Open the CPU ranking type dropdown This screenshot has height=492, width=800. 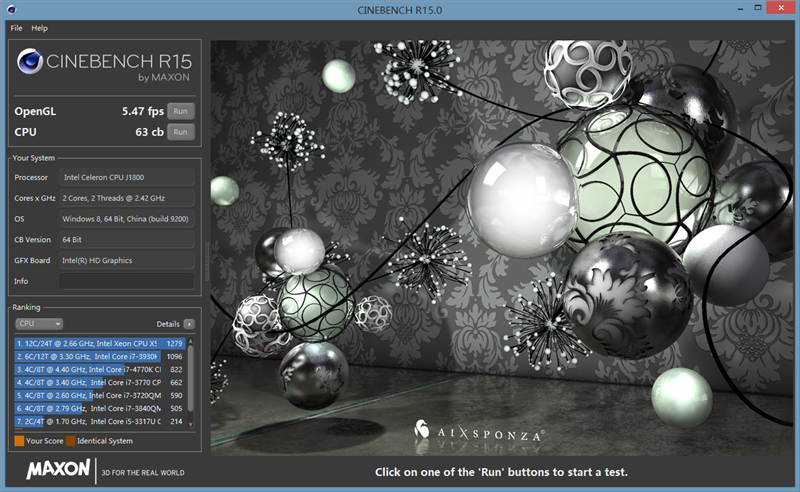[x=40, y=324]
